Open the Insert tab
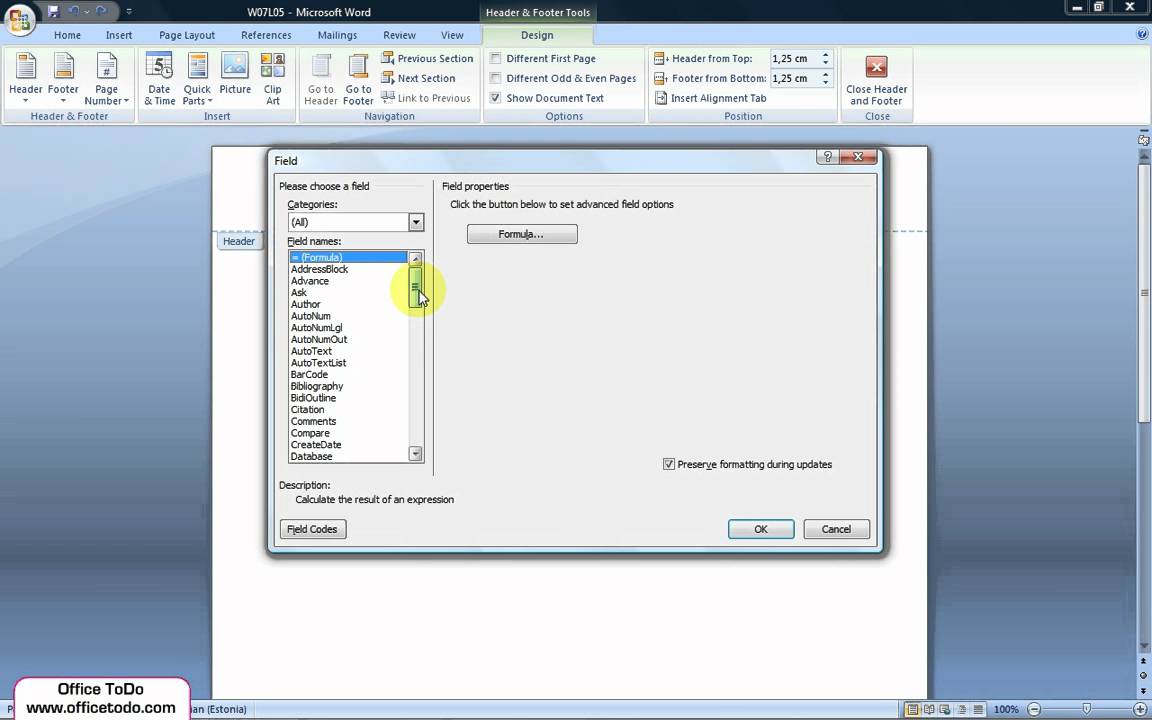This screenshot has width=1152, height=720. click(119, 35)
